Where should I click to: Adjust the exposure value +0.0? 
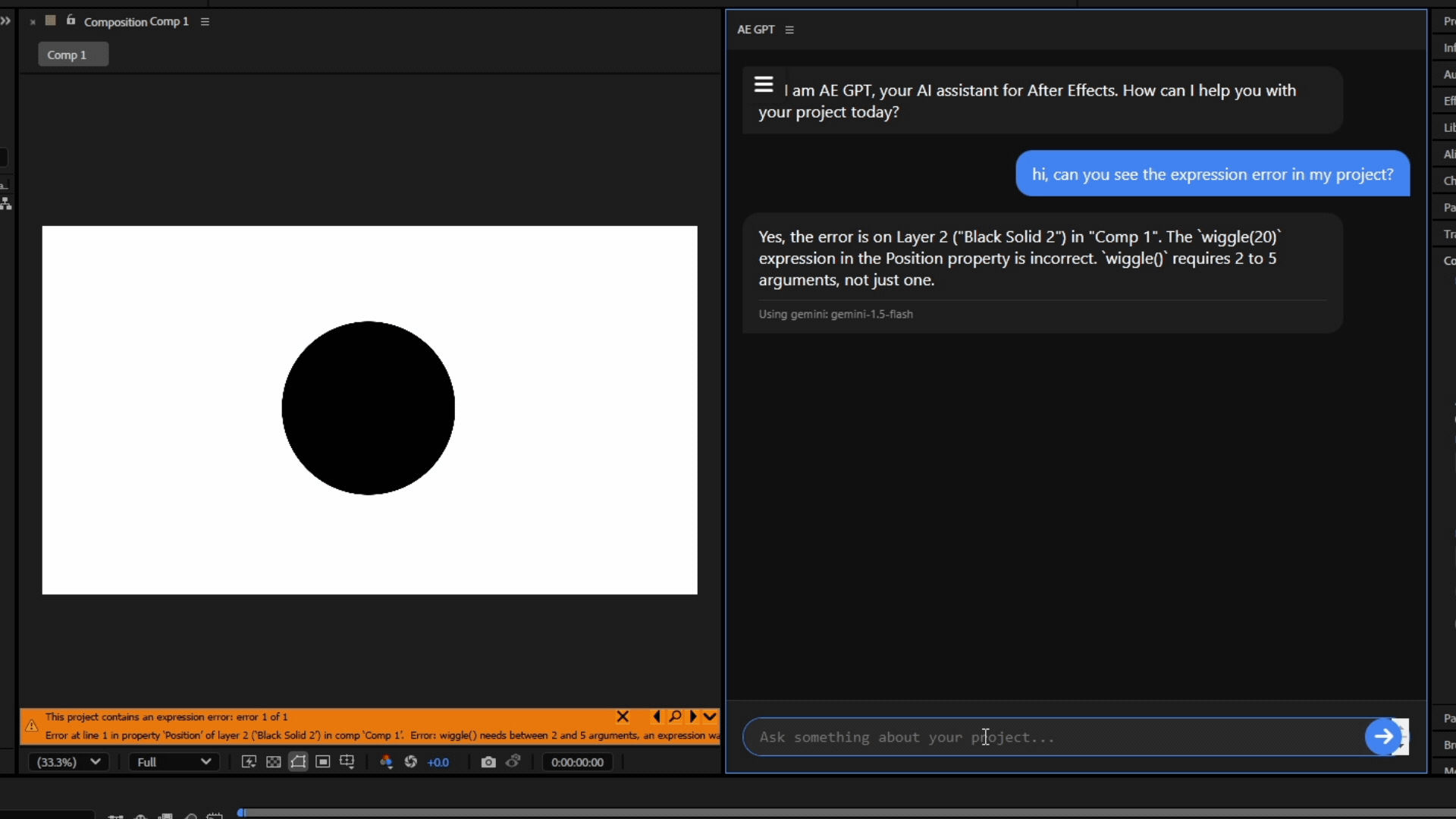click(x=438, y=763)
